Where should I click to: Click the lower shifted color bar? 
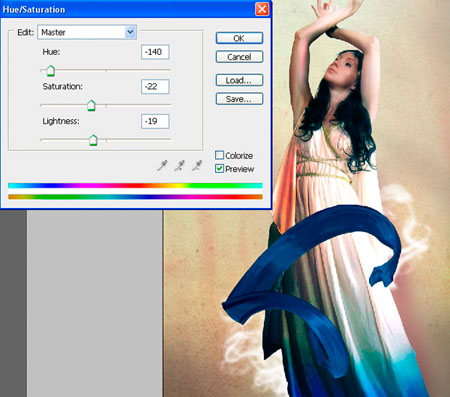(x=135, y=197)
